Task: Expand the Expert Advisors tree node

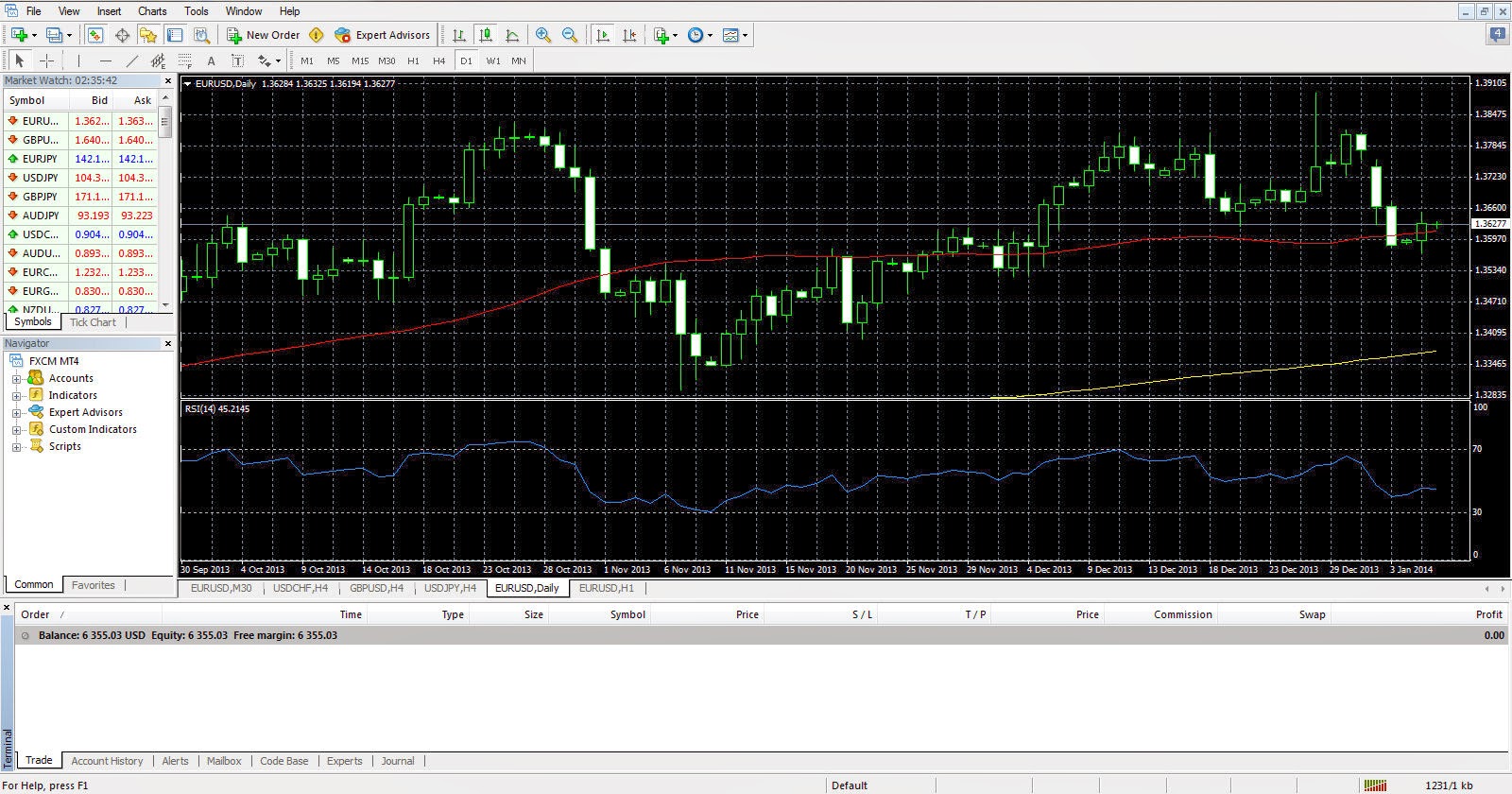Action: (x=16, y=412)
